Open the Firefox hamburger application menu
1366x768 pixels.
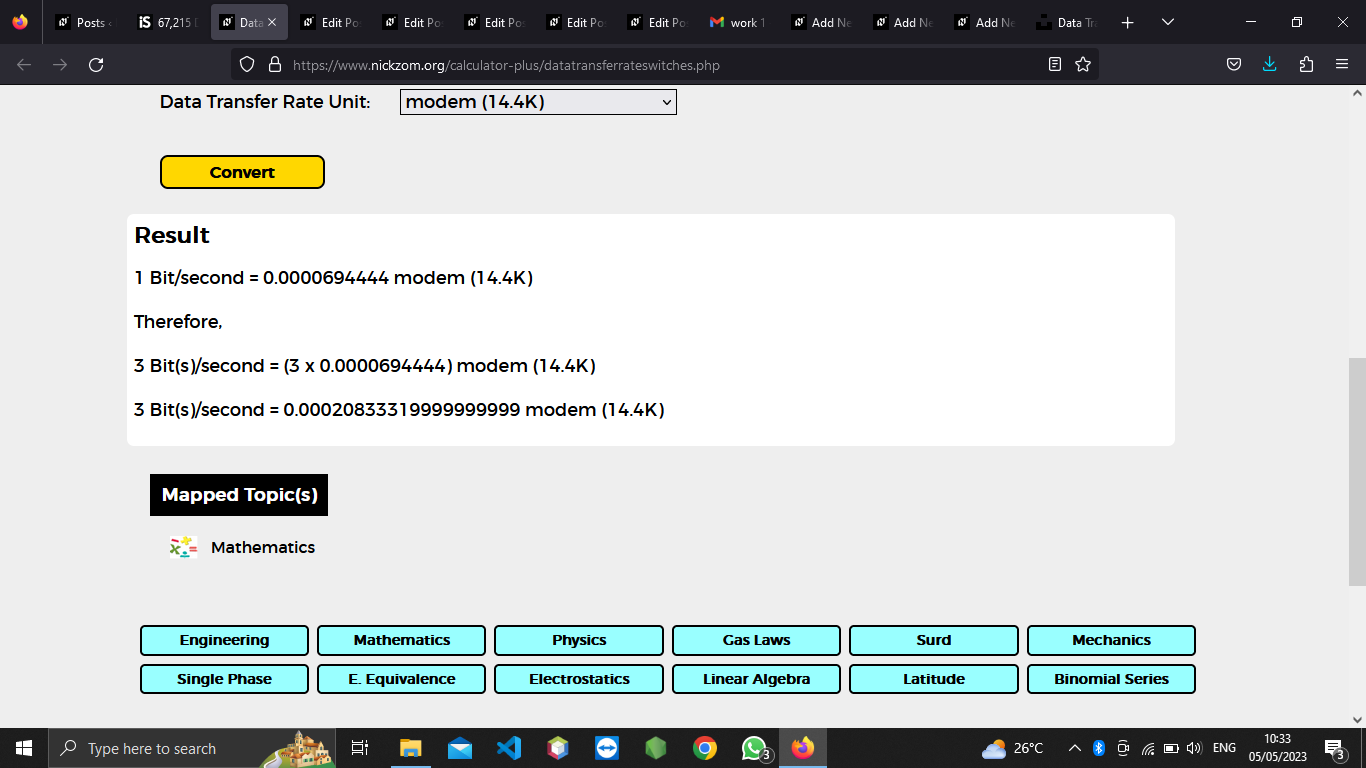1342,65
